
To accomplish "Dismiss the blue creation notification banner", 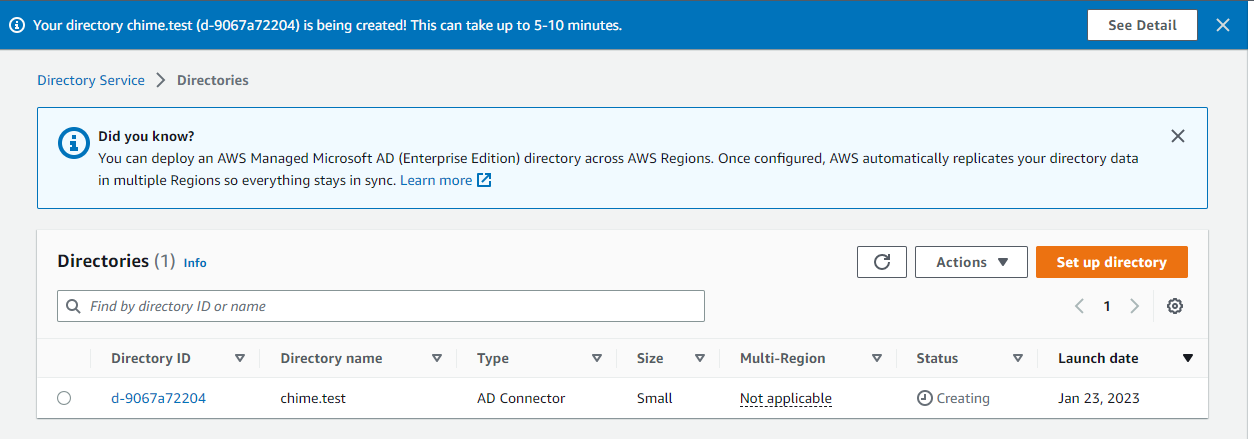I will coord(1223,25).
